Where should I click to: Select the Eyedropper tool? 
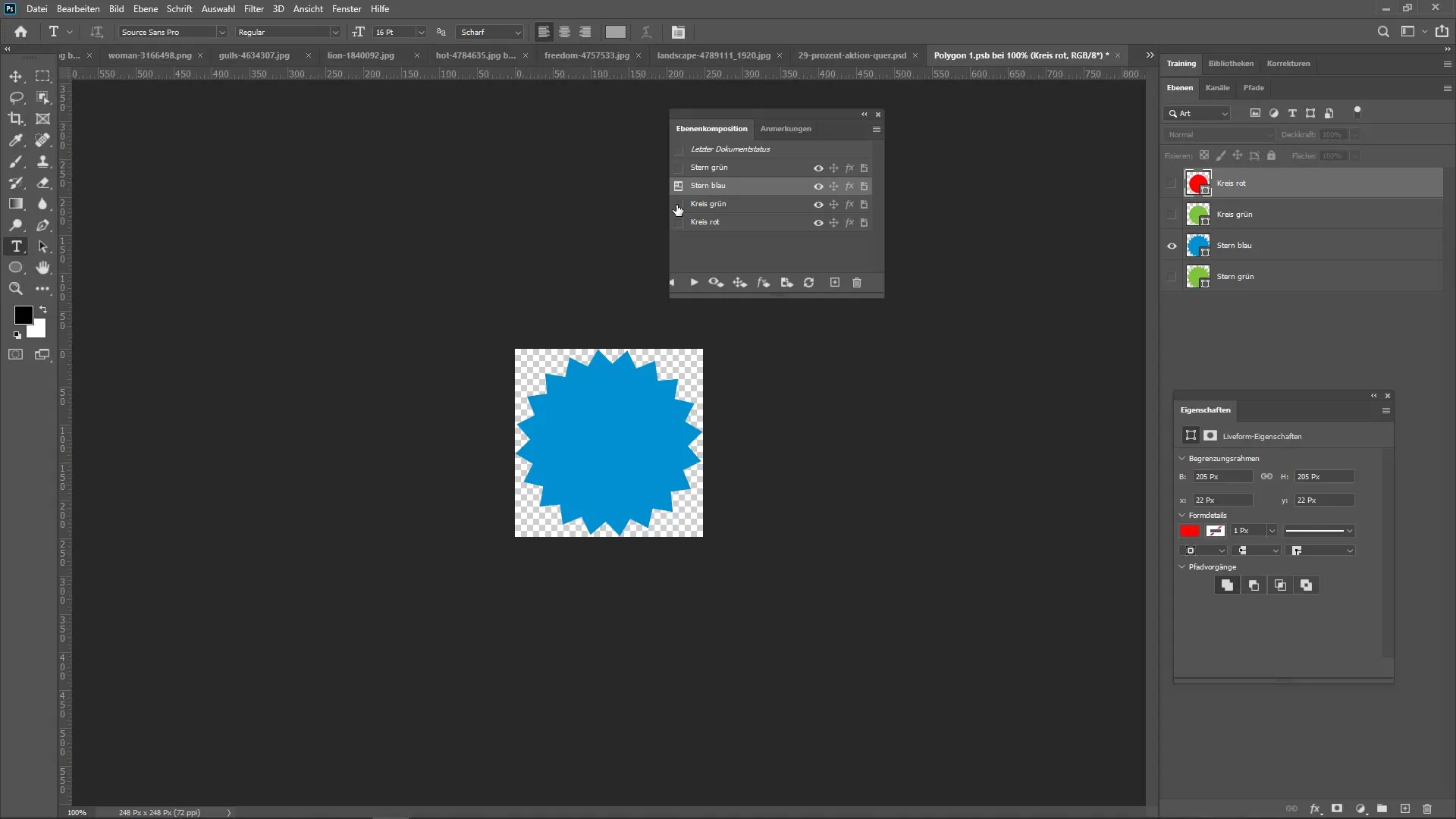[16, 140]
